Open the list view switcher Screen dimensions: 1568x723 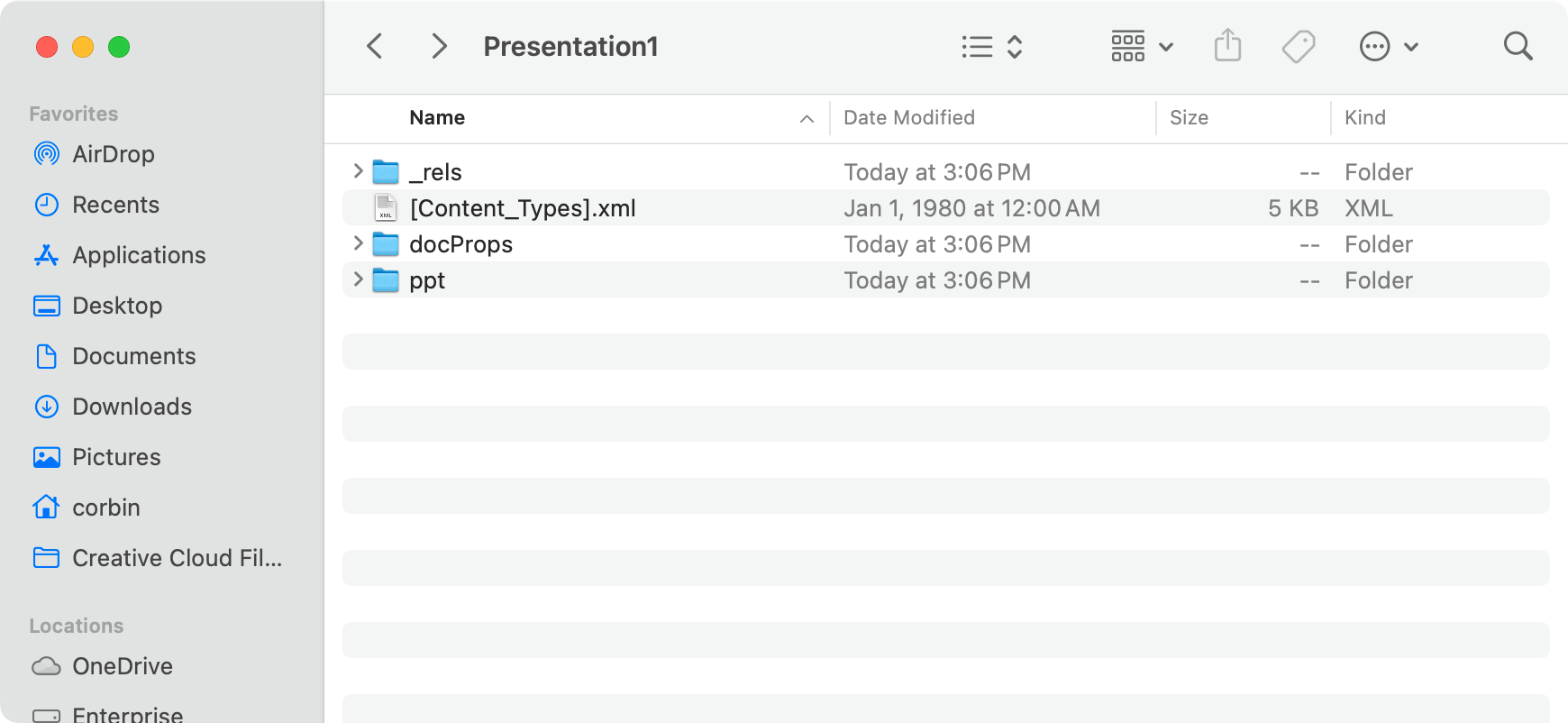click(x=992, y=46)
